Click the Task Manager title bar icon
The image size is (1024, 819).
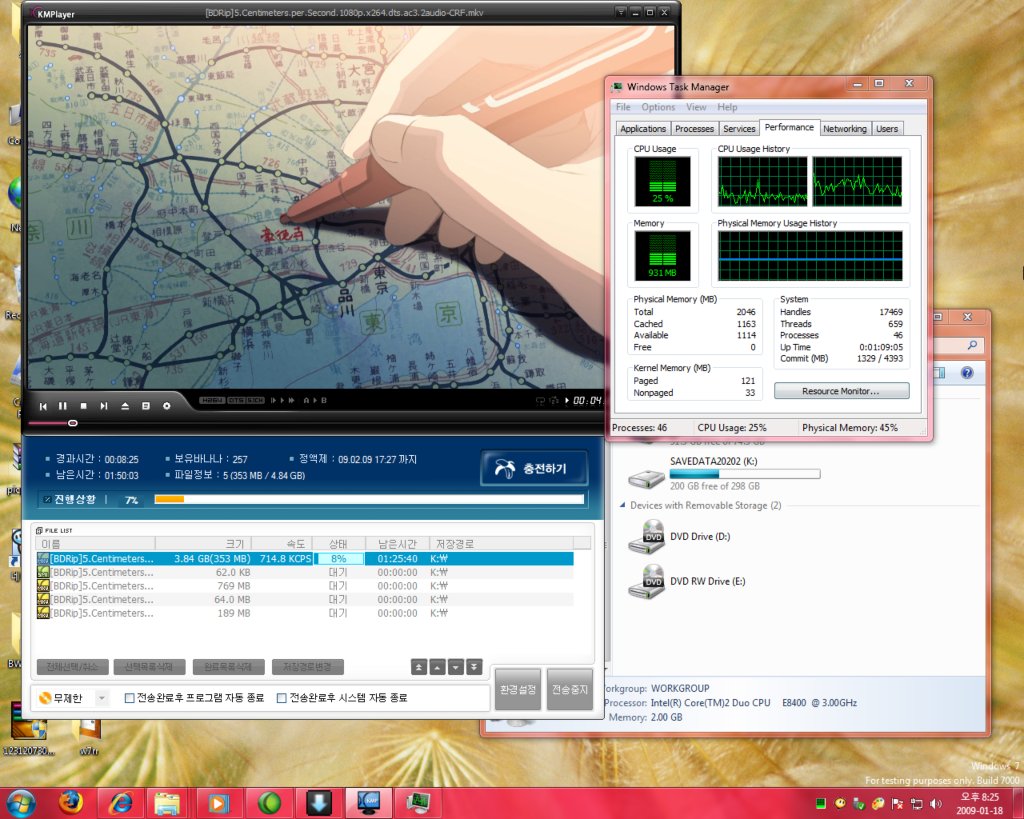pos(617,87)
